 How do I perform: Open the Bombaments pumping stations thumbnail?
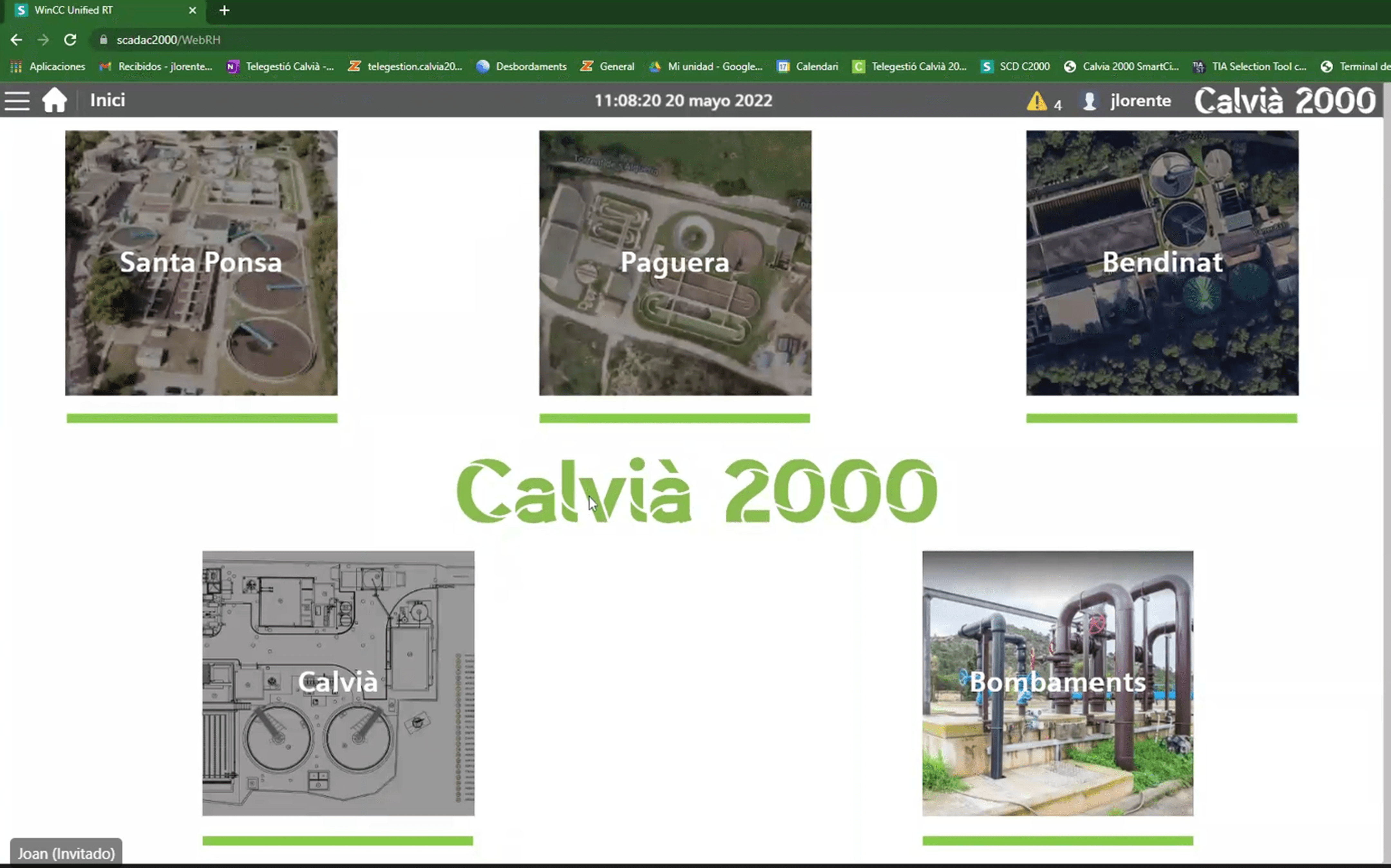click(x=1057, y=683)
